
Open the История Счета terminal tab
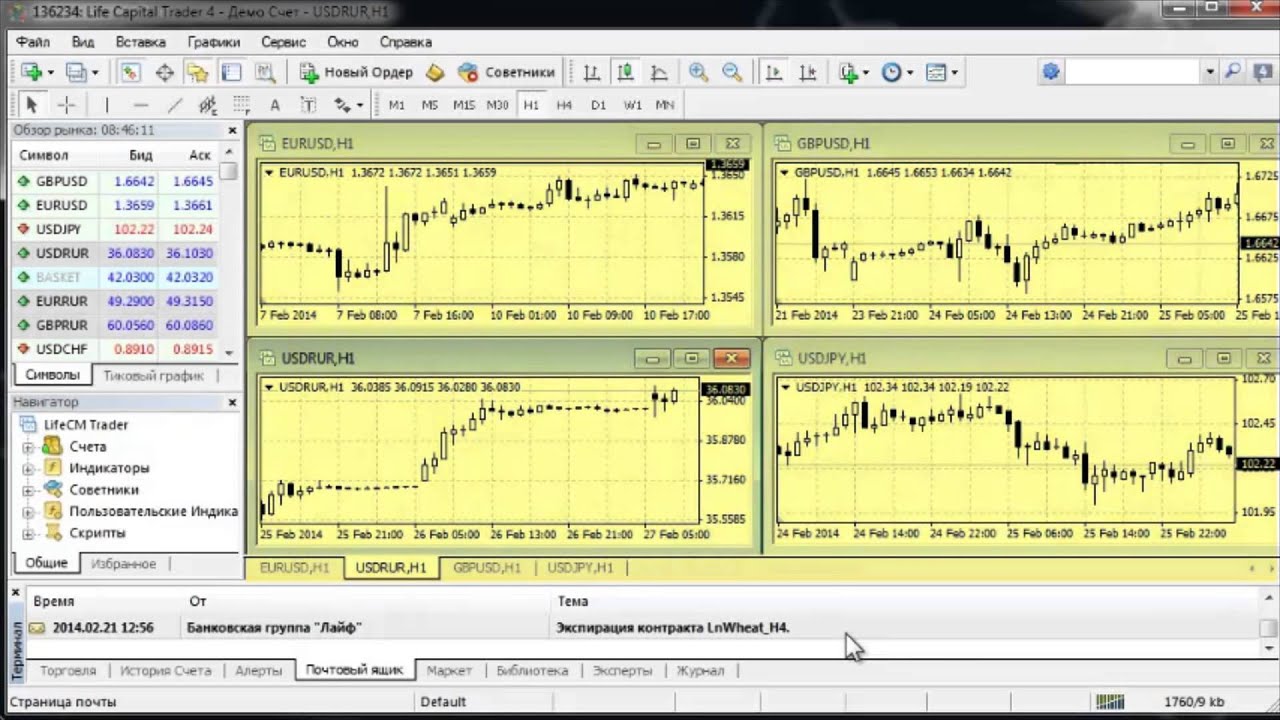coord(165,670)
